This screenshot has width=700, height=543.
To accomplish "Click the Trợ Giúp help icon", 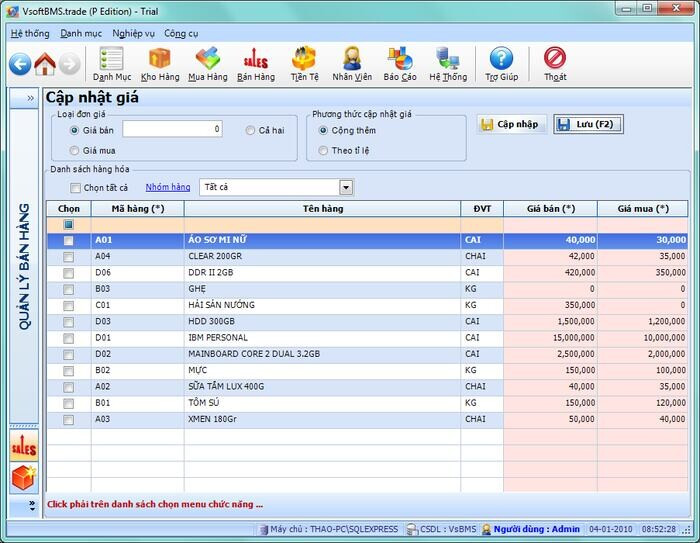I will [501, 64].
